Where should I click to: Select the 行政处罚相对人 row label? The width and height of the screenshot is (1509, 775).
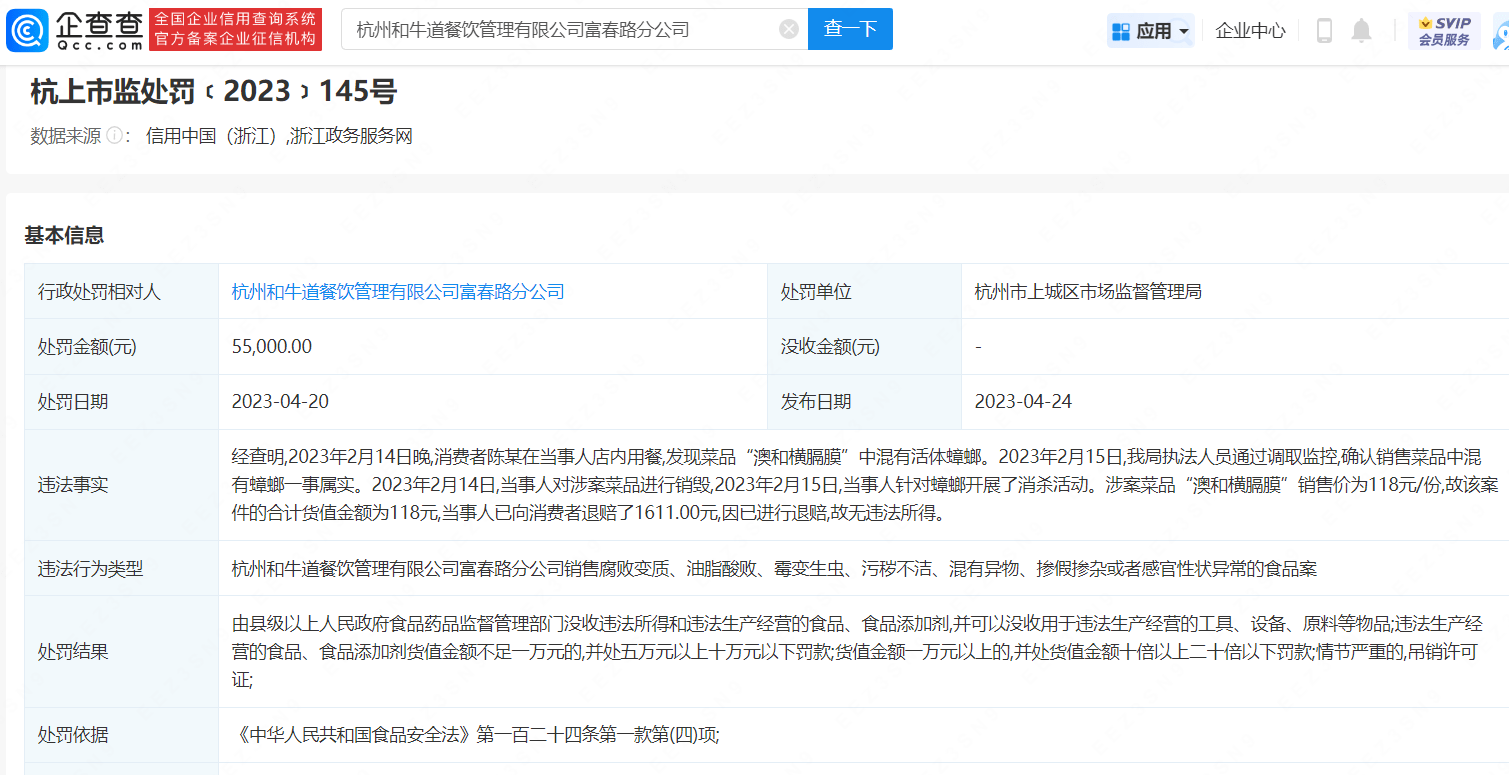[99, 292]
